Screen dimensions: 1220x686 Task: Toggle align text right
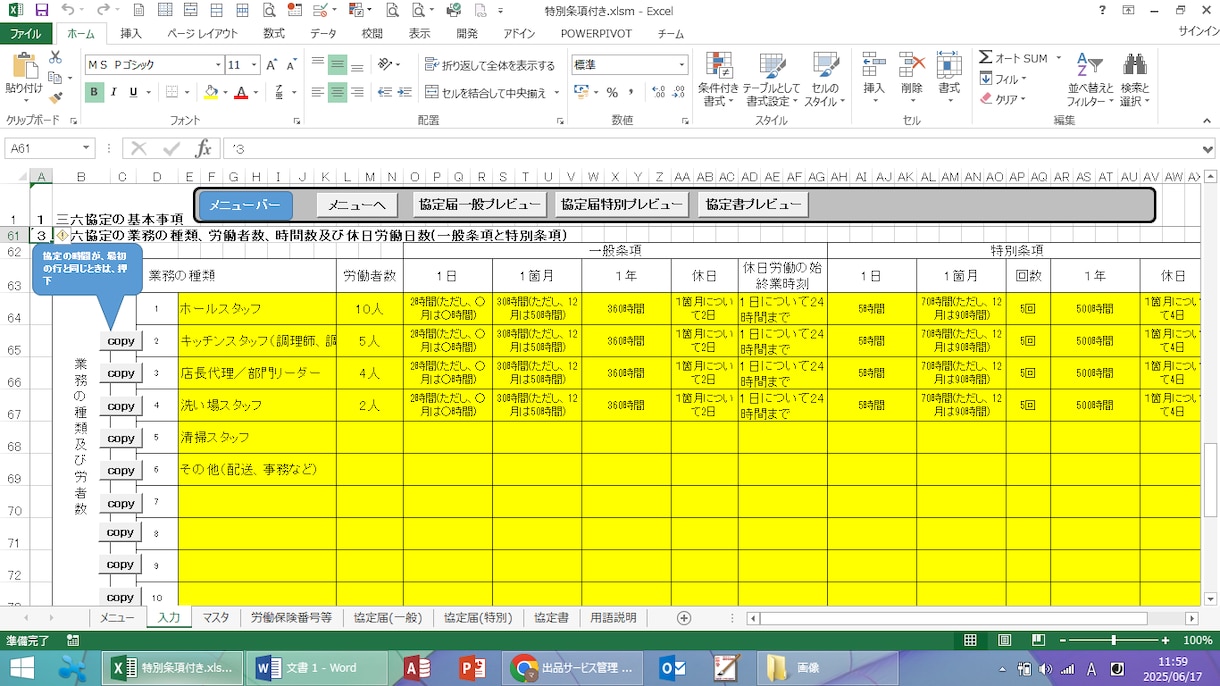click(x=358, y=93)
